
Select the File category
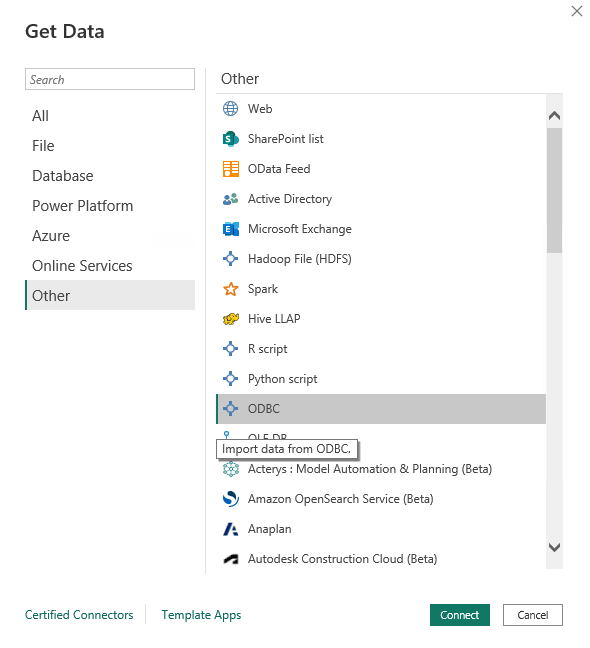[x=110, y=146]
